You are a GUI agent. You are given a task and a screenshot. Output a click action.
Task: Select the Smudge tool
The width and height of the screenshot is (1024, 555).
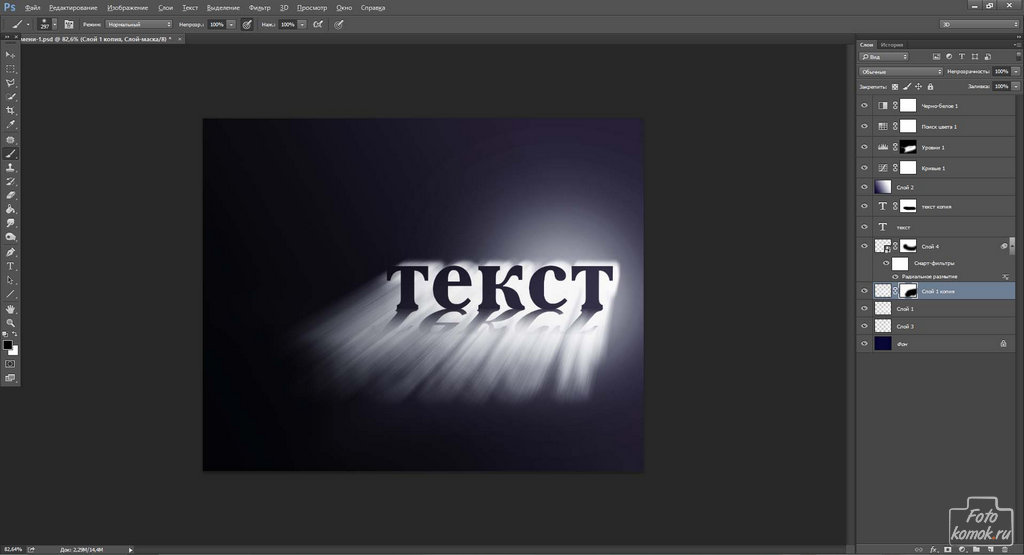point(10,223)
